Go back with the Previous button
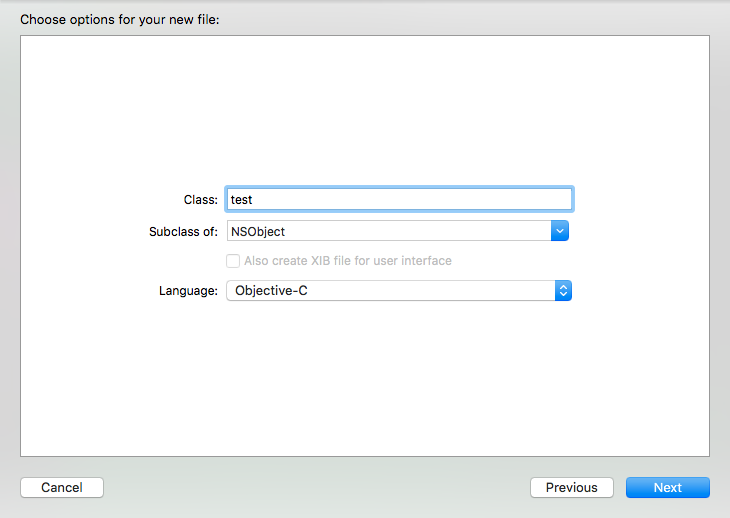The image size is (730, 518). tap(572, 488)
